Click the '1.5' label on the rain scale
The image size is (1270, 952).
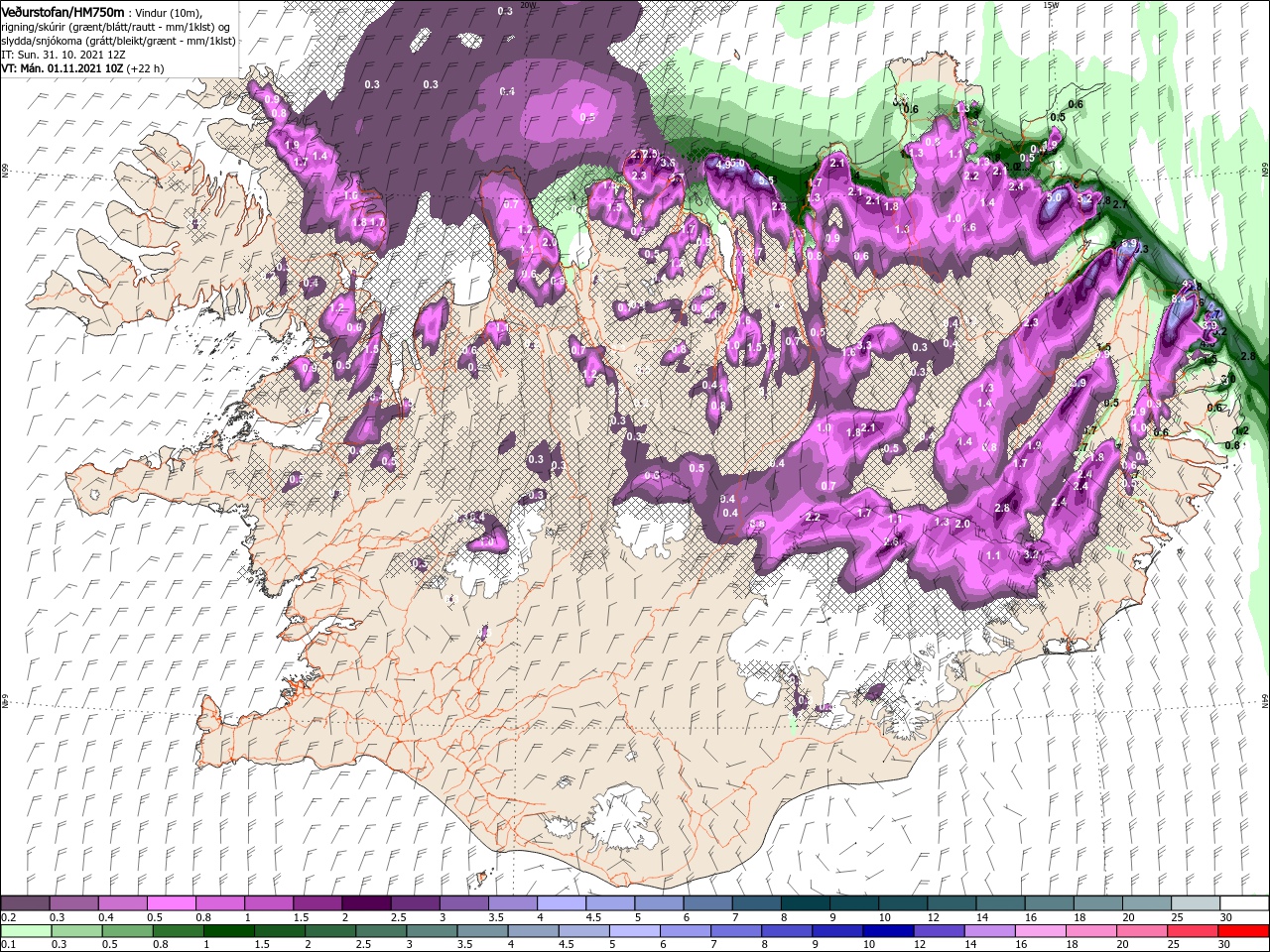pos(262,945)
